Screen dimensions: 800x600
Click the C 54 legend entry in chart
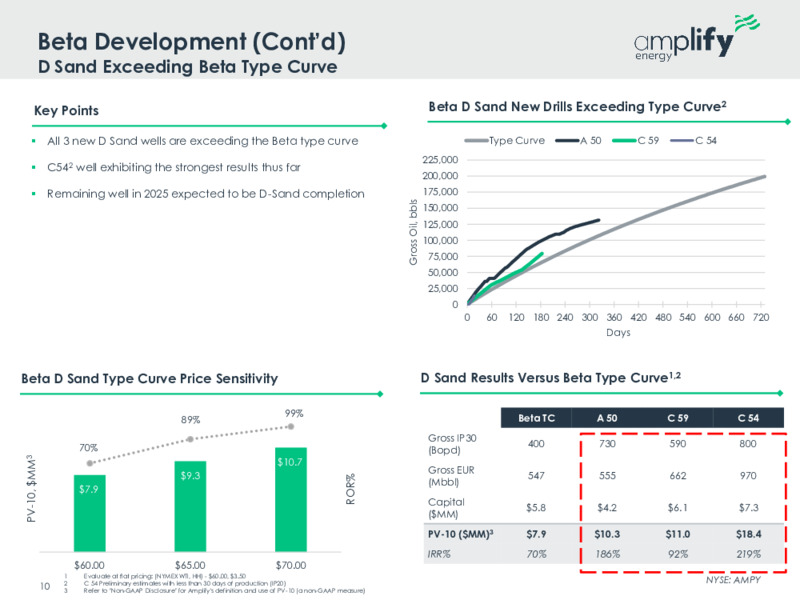(693, 140)
